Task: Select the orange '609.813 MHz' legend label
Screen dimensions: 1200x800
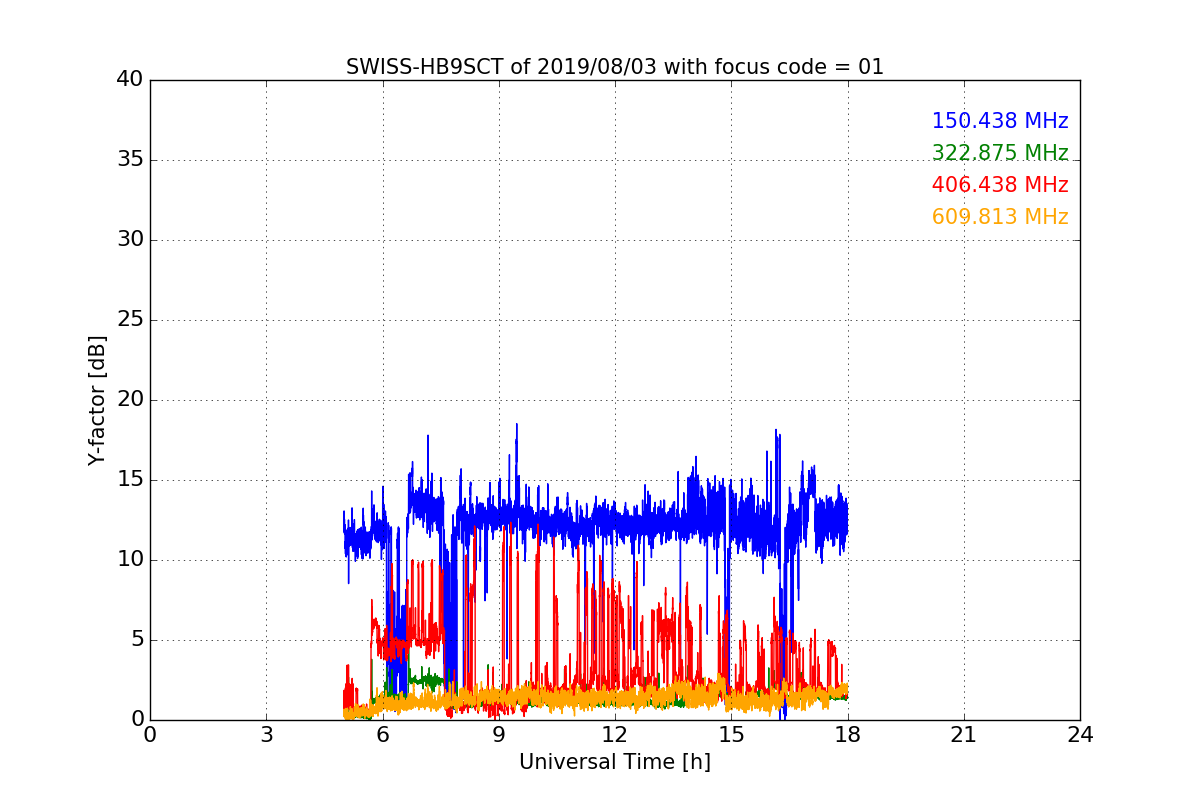Action: coord(1000,217)
